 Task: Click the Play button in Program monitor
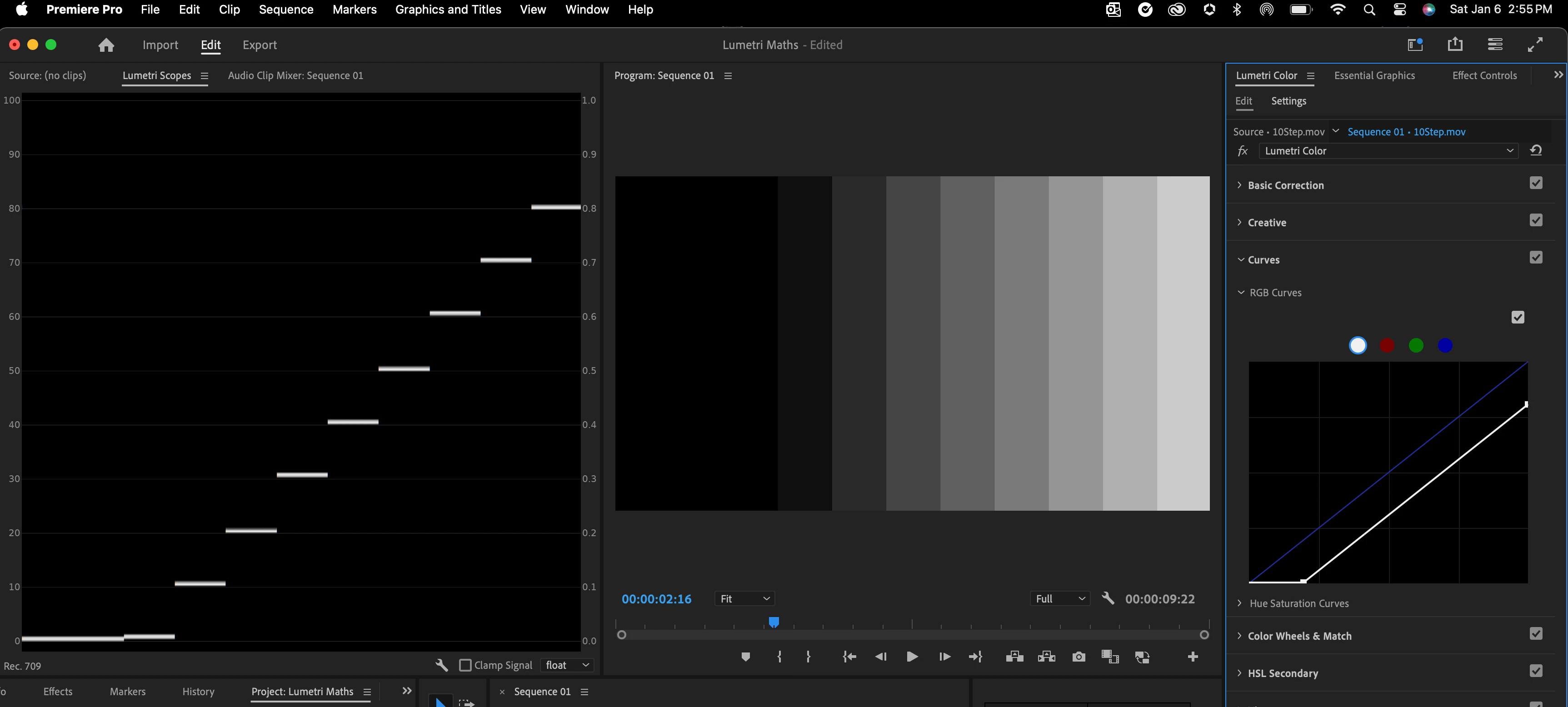coord(912,657)
